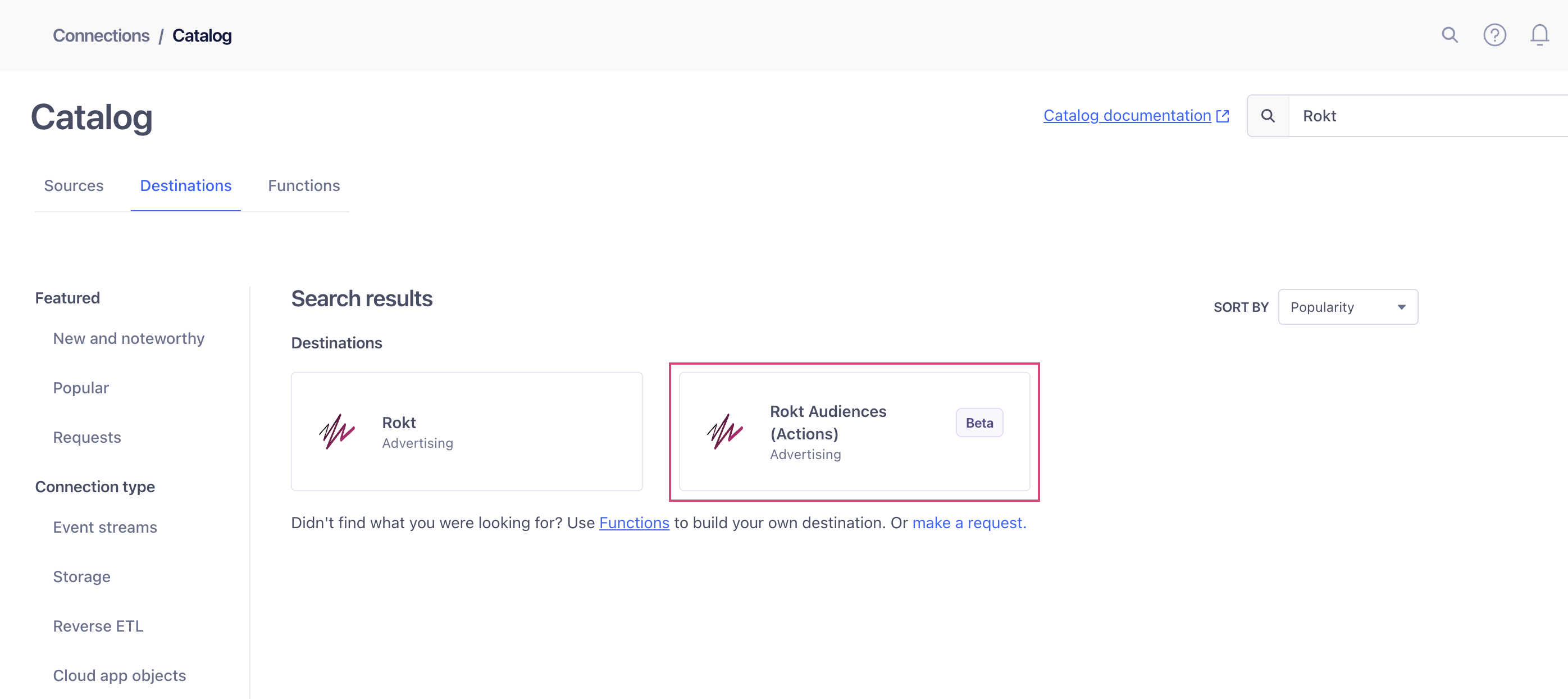This screenshot has width=1568, height=699.
Task: Click the Rokt logo in the Rokt card
Action: (337, 432)
